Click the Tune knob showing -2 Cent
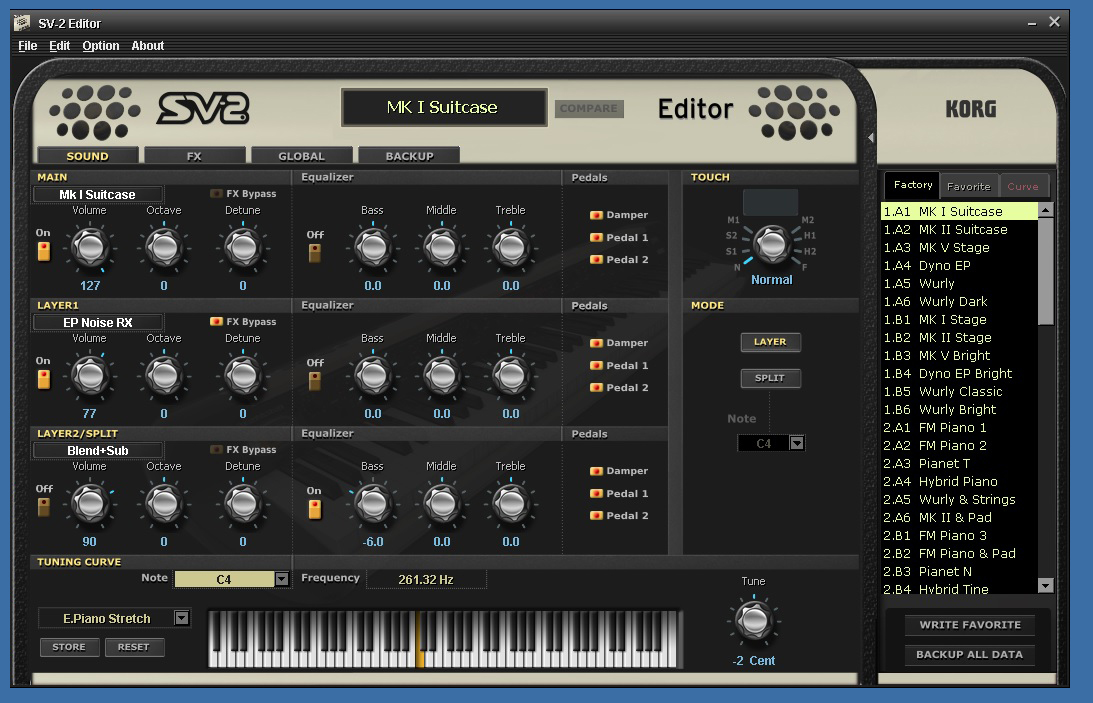 pyautogui.click(x=754, y=623)
